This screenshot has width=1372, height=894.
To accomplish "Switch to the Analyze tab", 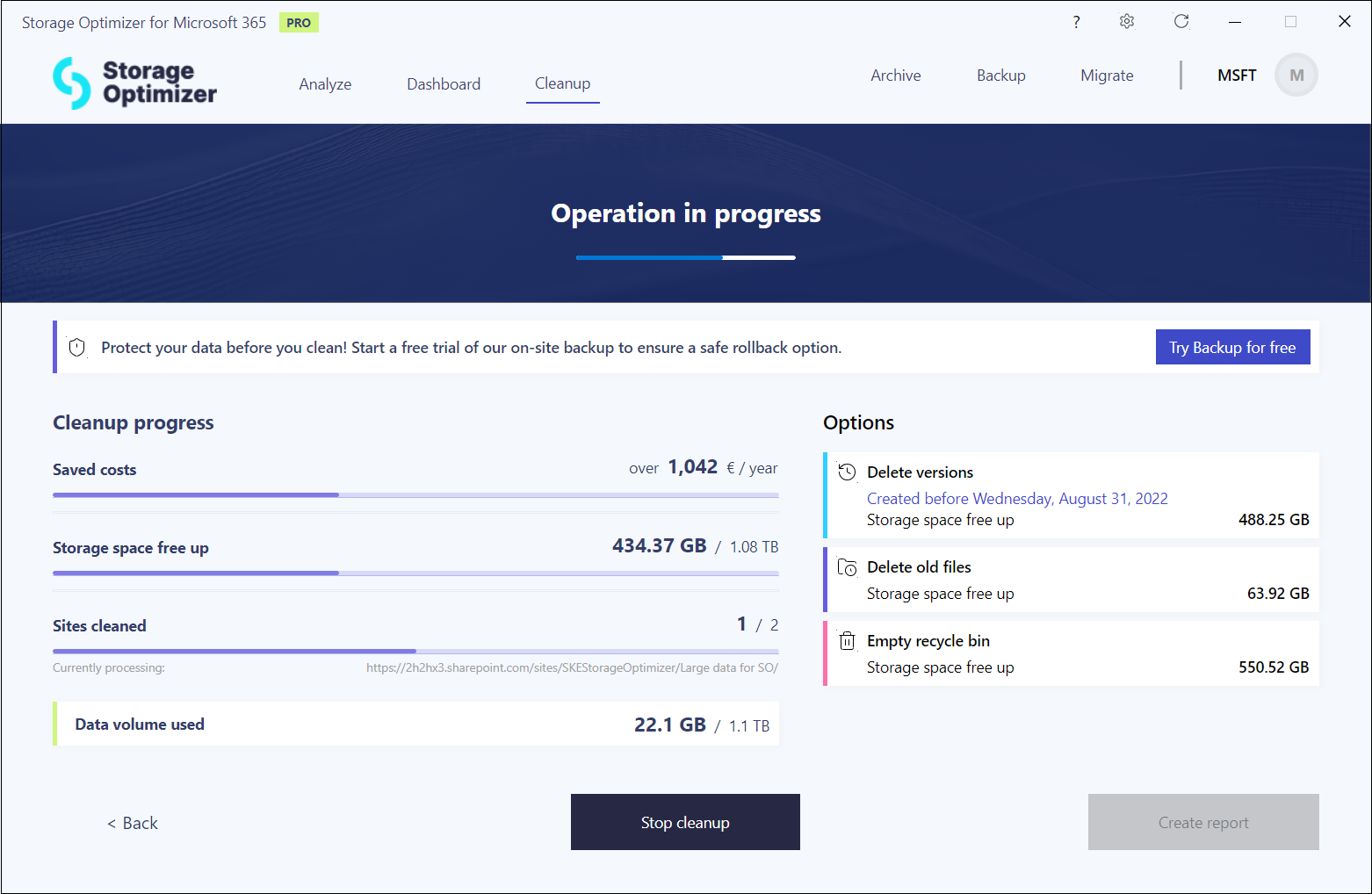I will (325, 84).
